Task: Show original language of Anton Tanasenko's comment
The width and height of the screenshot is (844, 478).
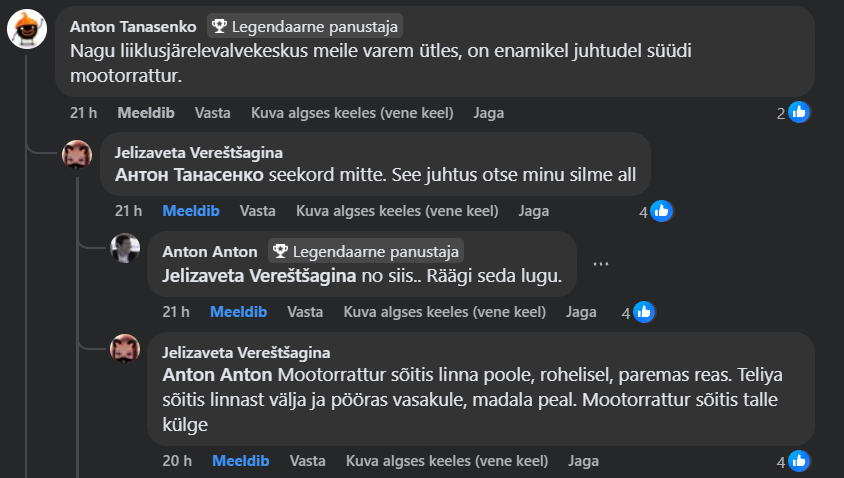Action: (x=352, y=113)
